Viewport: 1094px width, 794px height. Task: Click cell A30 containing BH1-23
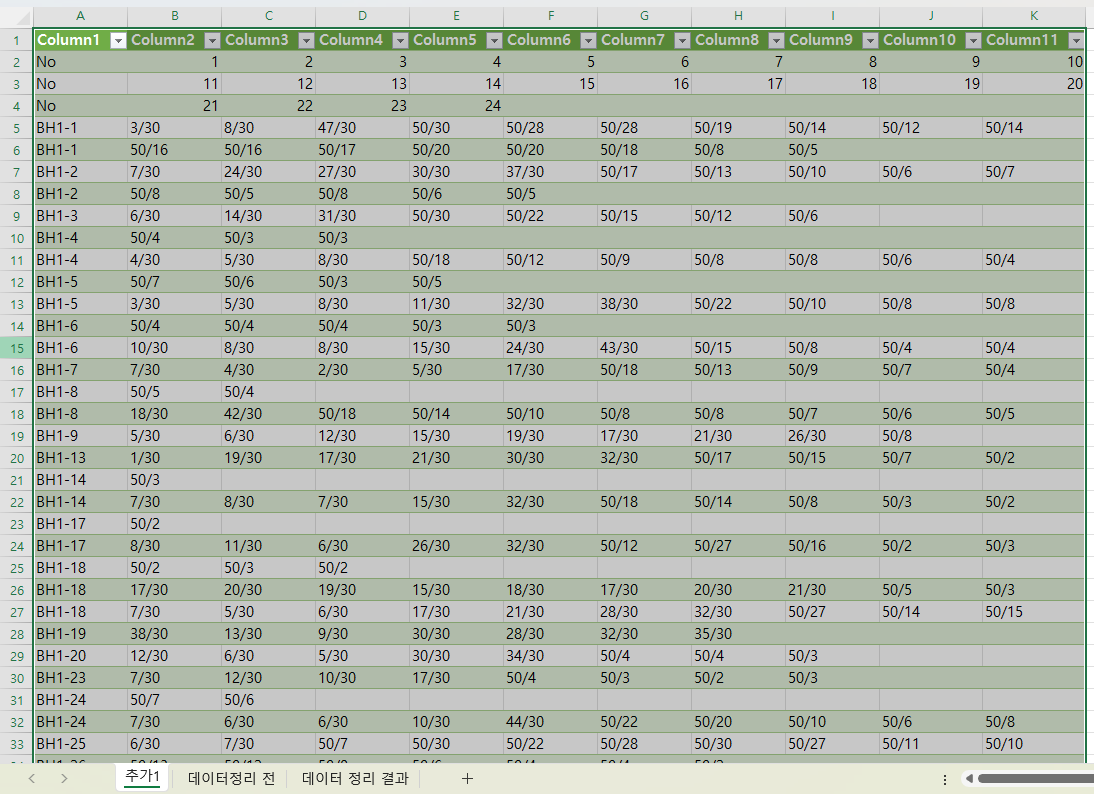pos(80,678)
